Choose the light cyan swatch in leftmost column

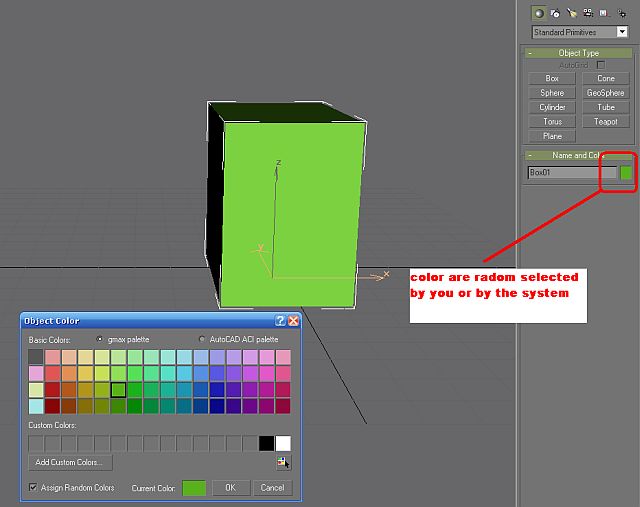(x=36, y=406)
